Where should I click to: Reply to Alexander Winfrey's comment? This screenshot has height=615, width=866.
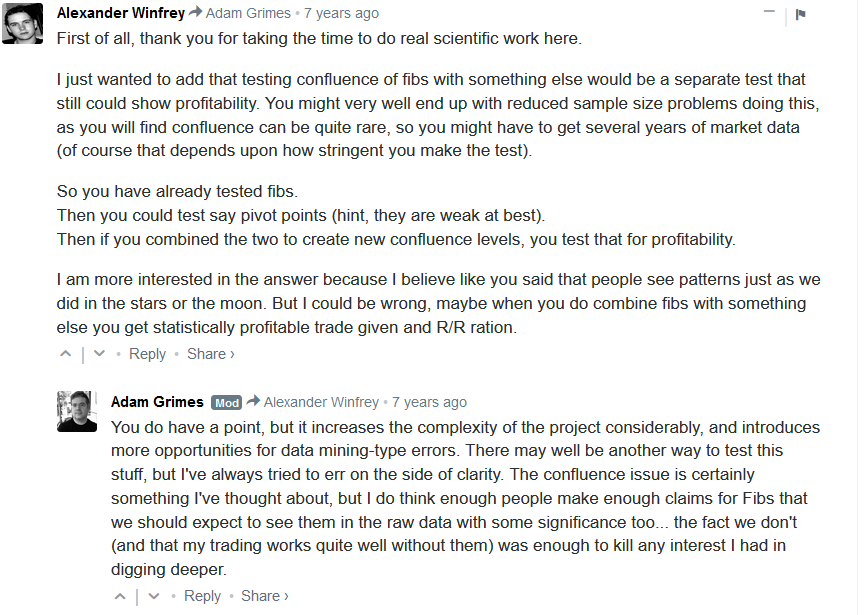pos(147,354)
